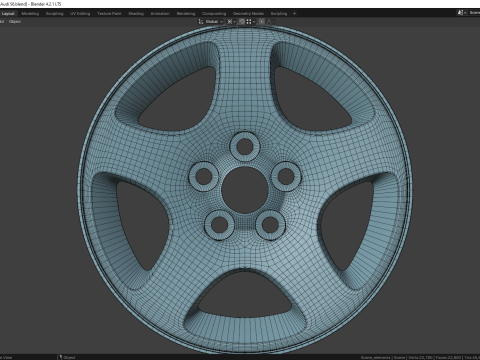Open the Sculpting workspace tab
Viewport: 480px width, 360px height.
pyautogui.click(x=54, y=14)
